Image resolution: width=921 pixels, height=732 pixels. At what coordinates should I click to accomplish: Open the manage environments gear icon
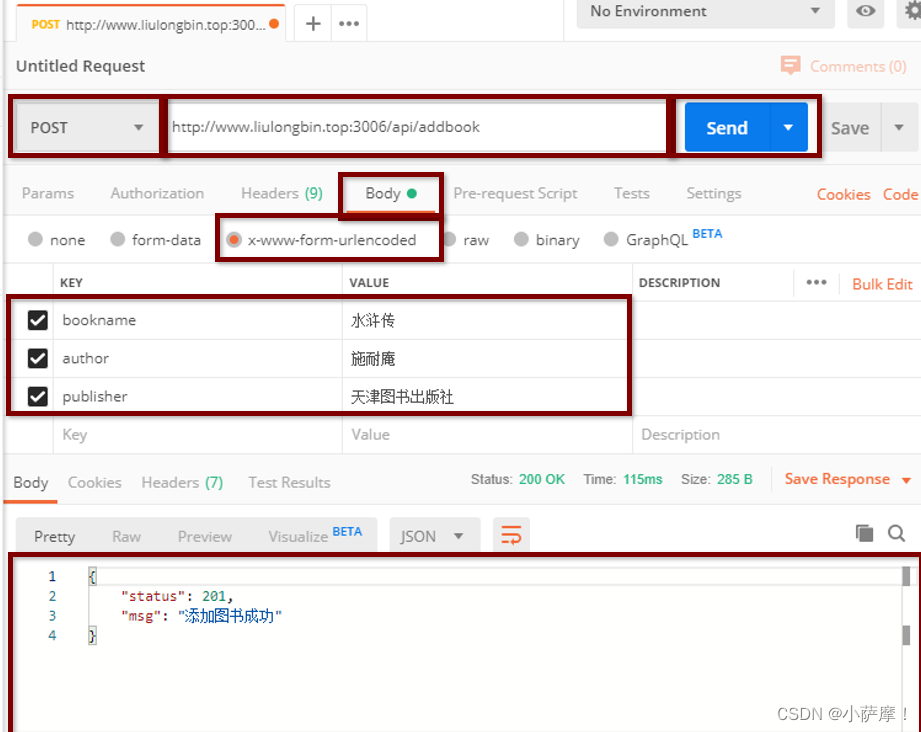tap(913, 11)
